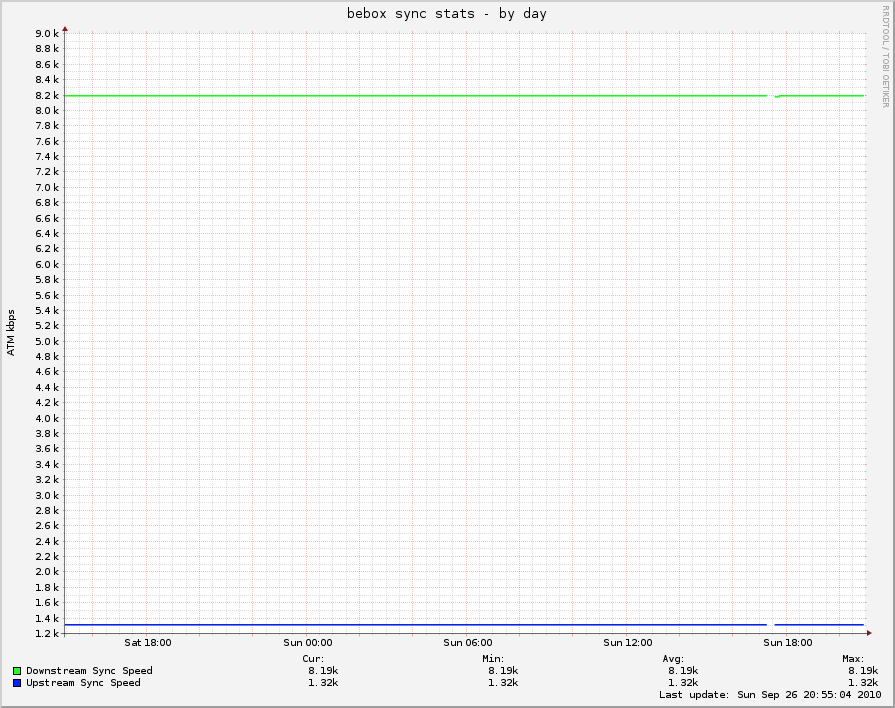Image resolution: width=895 pixels, height=708 pixels.
Task: Click the Upstream minimum value 1.32k under Min
Action: tap(503, 683)
